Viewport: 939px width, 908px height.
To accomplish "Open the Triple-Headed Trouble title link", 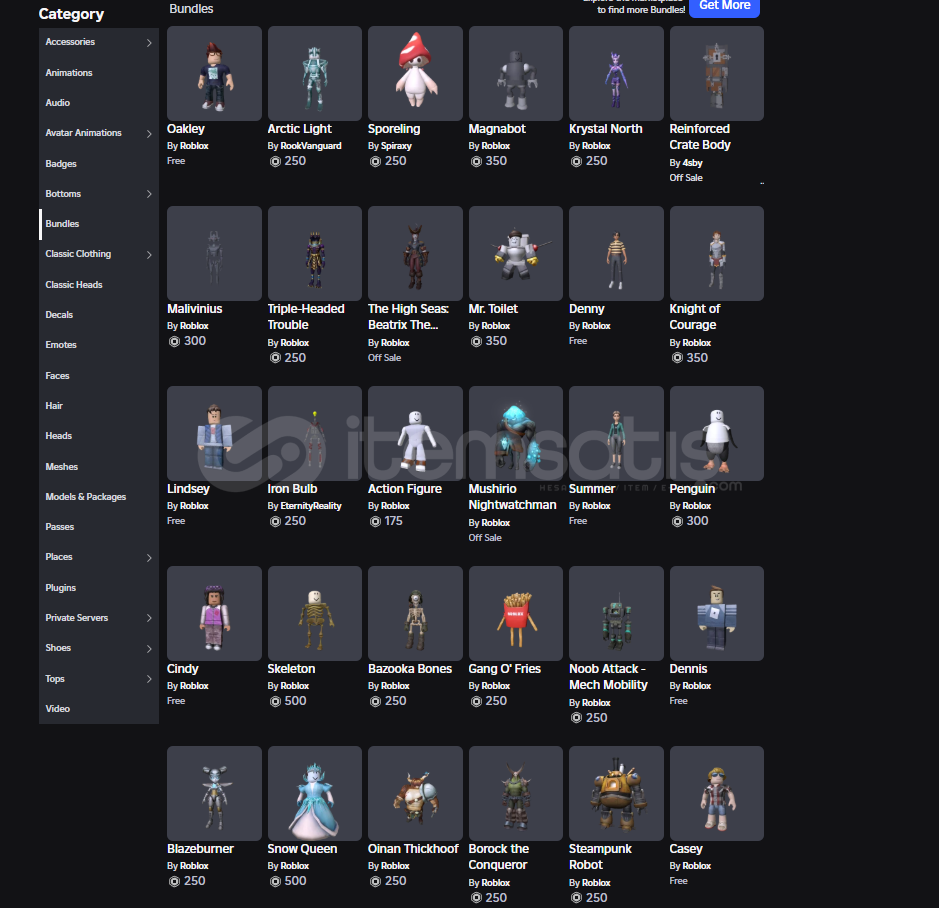I will click(x=306, y=317).
